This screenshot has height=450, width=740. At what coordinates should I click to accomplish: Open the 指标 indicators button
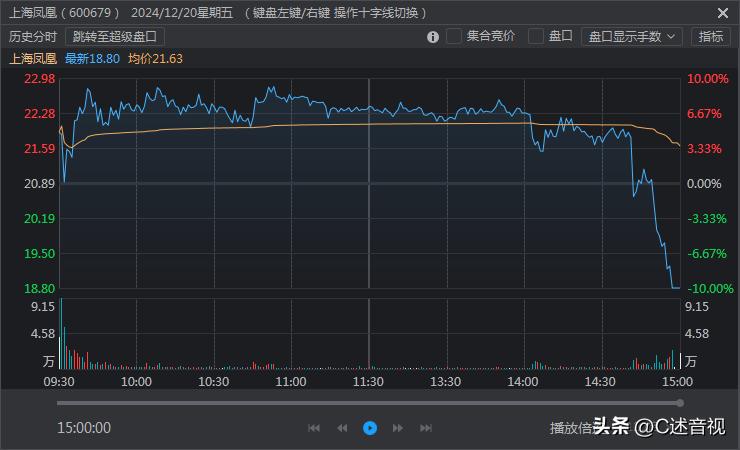(711, 36)
